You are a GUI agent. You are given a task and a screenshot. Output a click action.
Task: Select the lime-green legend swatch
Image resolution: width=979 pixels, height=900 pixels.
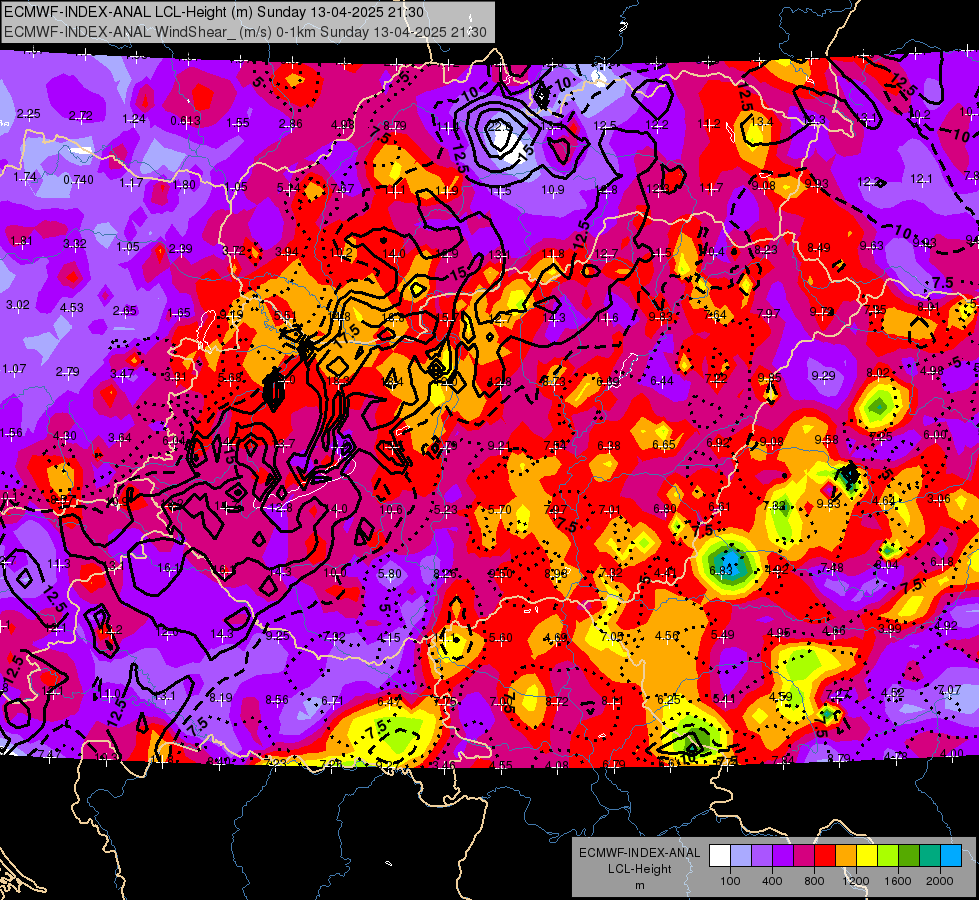coord(888,856)
